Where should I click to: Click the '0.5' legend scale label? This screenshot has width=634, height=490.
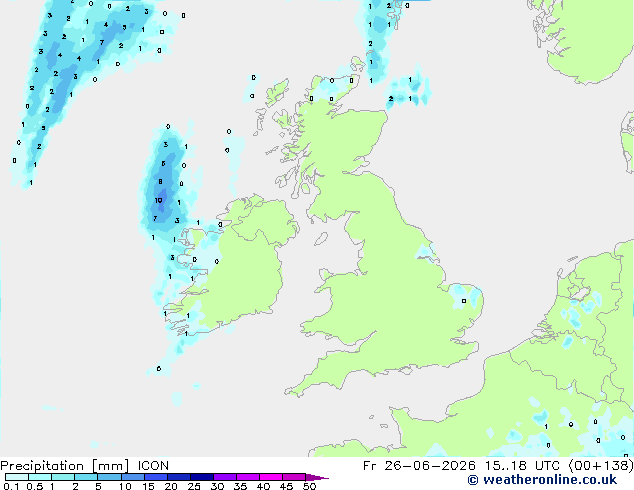point(34,486)
